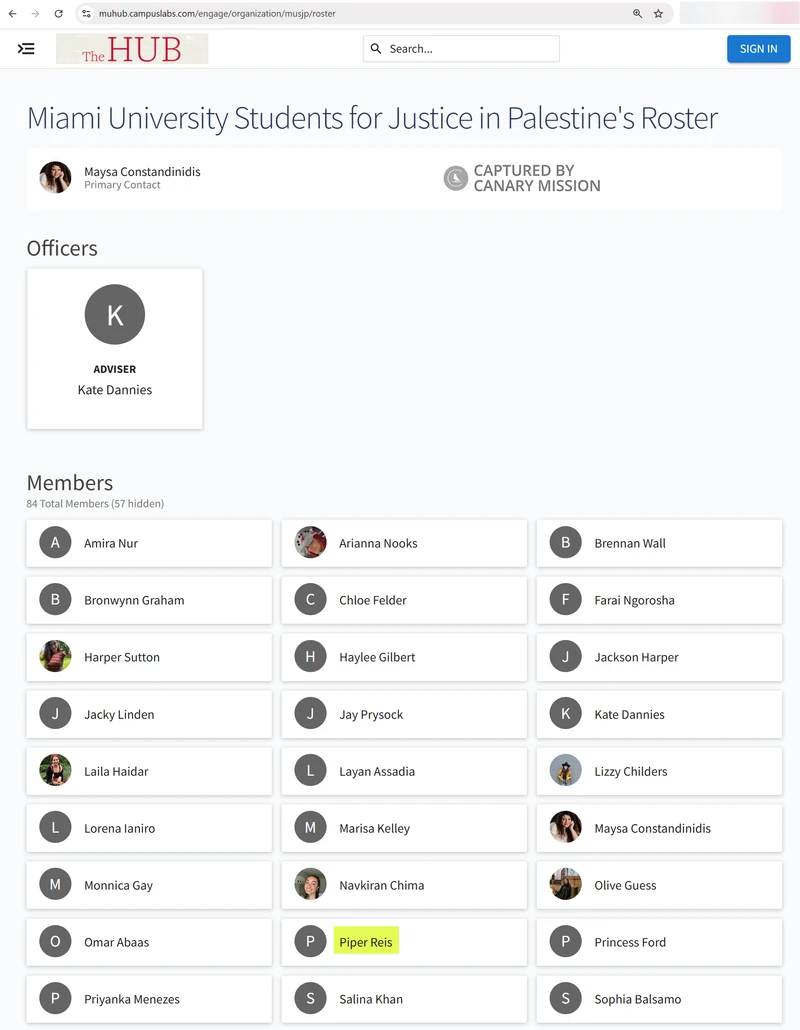Click Monnica Gay member name
The height and width of the screenshot is (1030, 800).
coord(118,885)
